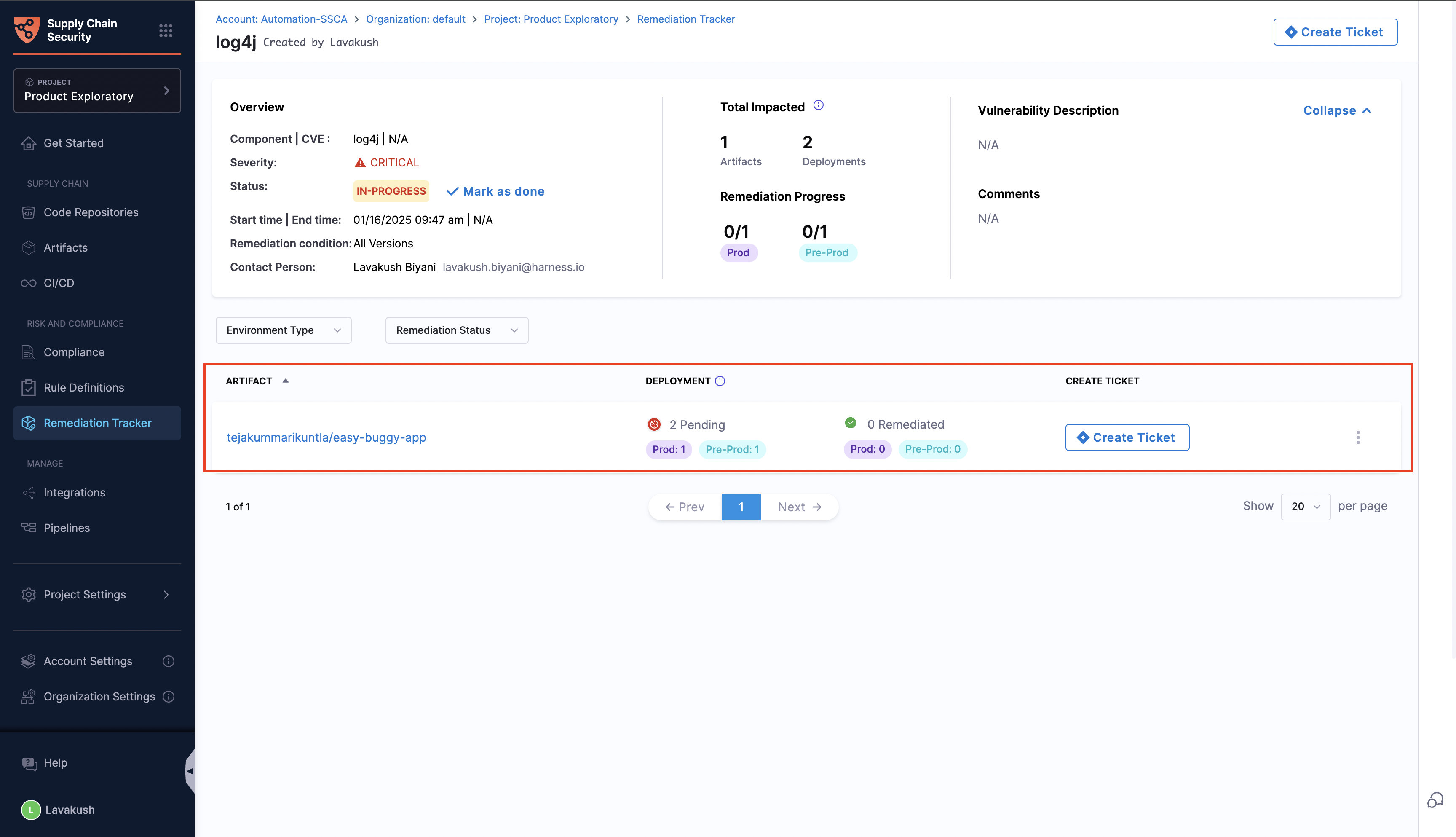Collapse the Vulnerability Description panel
Image resolution: width=1456 pixels, height=837 pixels.
coord(1336,110)
